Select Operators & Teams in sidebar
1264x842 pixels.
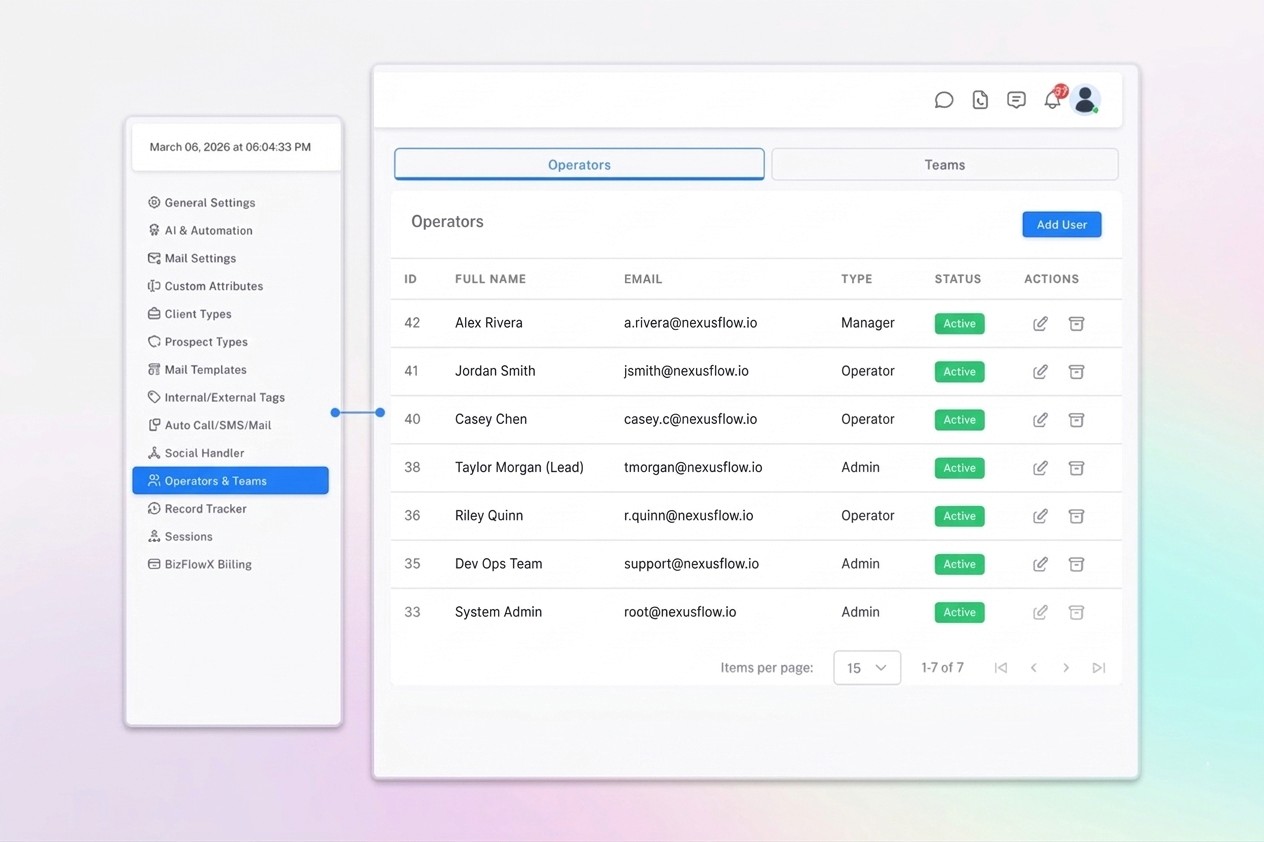(x=230, y=481)
